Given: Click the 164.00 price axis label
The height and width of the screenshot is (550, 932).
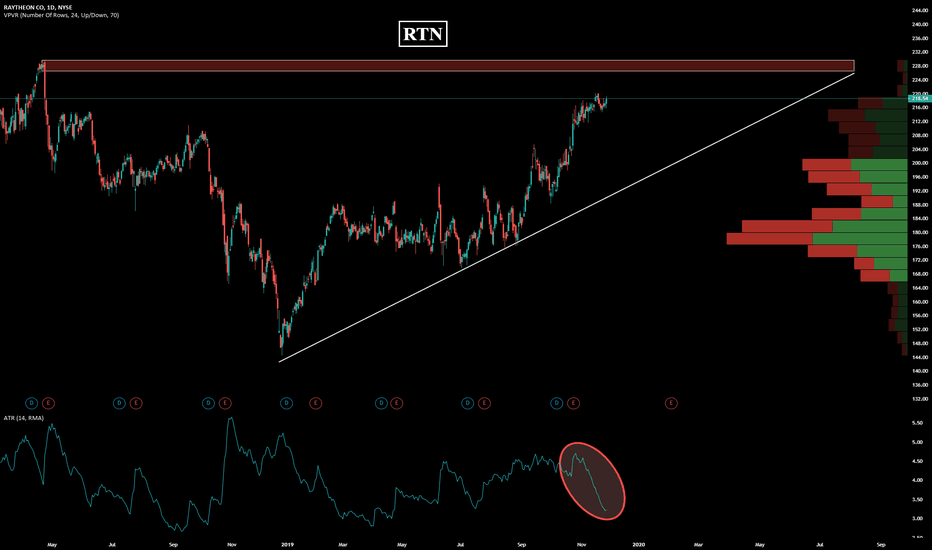Looking at the screenshot, I should [920, 288].
